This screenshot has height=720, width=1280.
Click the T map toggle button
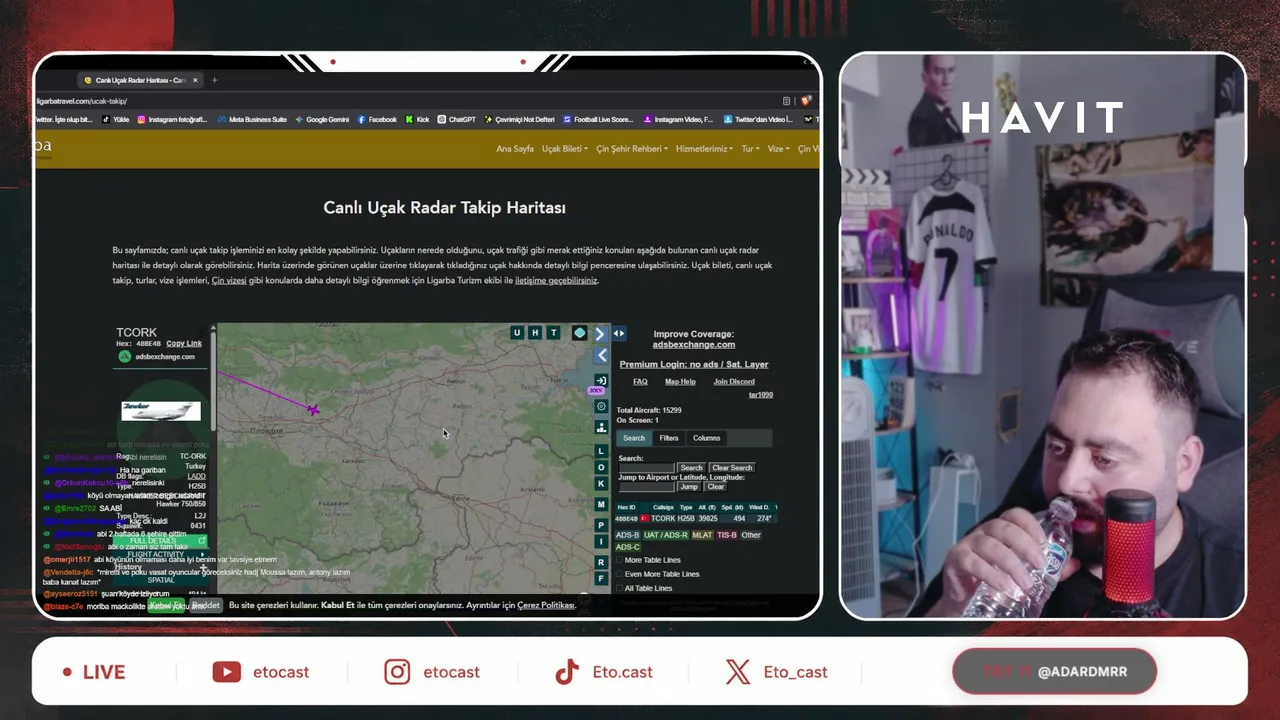point(553,333)
